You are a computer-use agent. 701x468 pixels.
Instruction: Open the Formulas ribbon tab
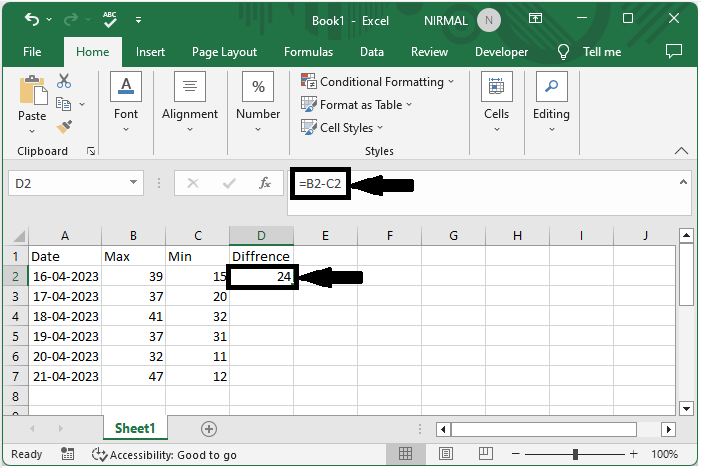309,52
